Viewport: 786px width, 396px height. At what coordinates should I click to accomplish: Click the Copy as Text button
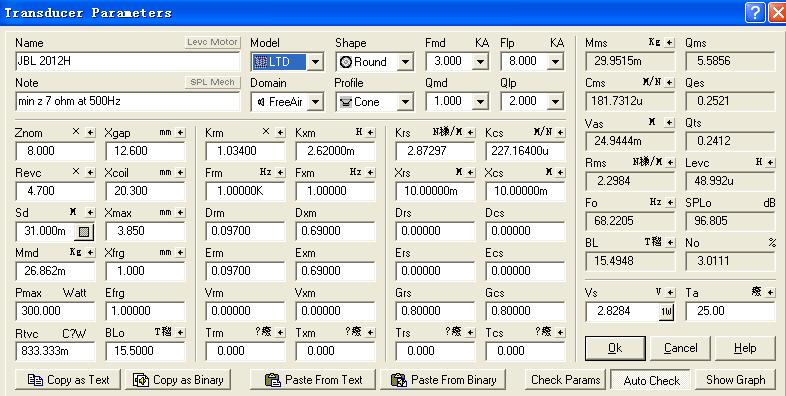click(x=68, y=380)
